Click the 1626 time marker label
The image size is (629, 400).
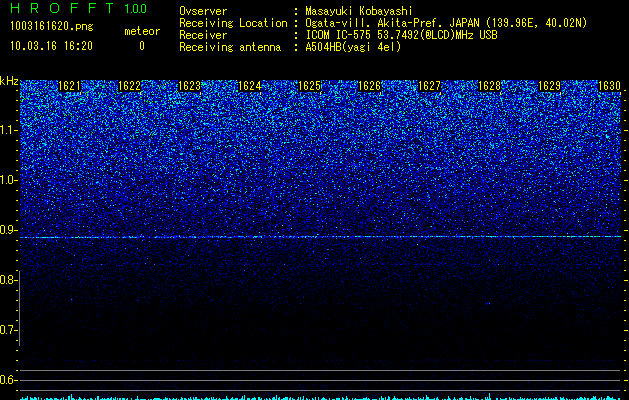369,86
